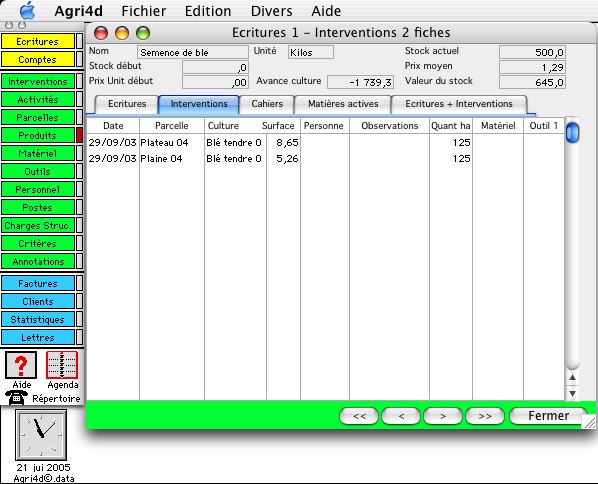Open the Divers menu
This screenshot has width=598, height=484.
point(272,11)
